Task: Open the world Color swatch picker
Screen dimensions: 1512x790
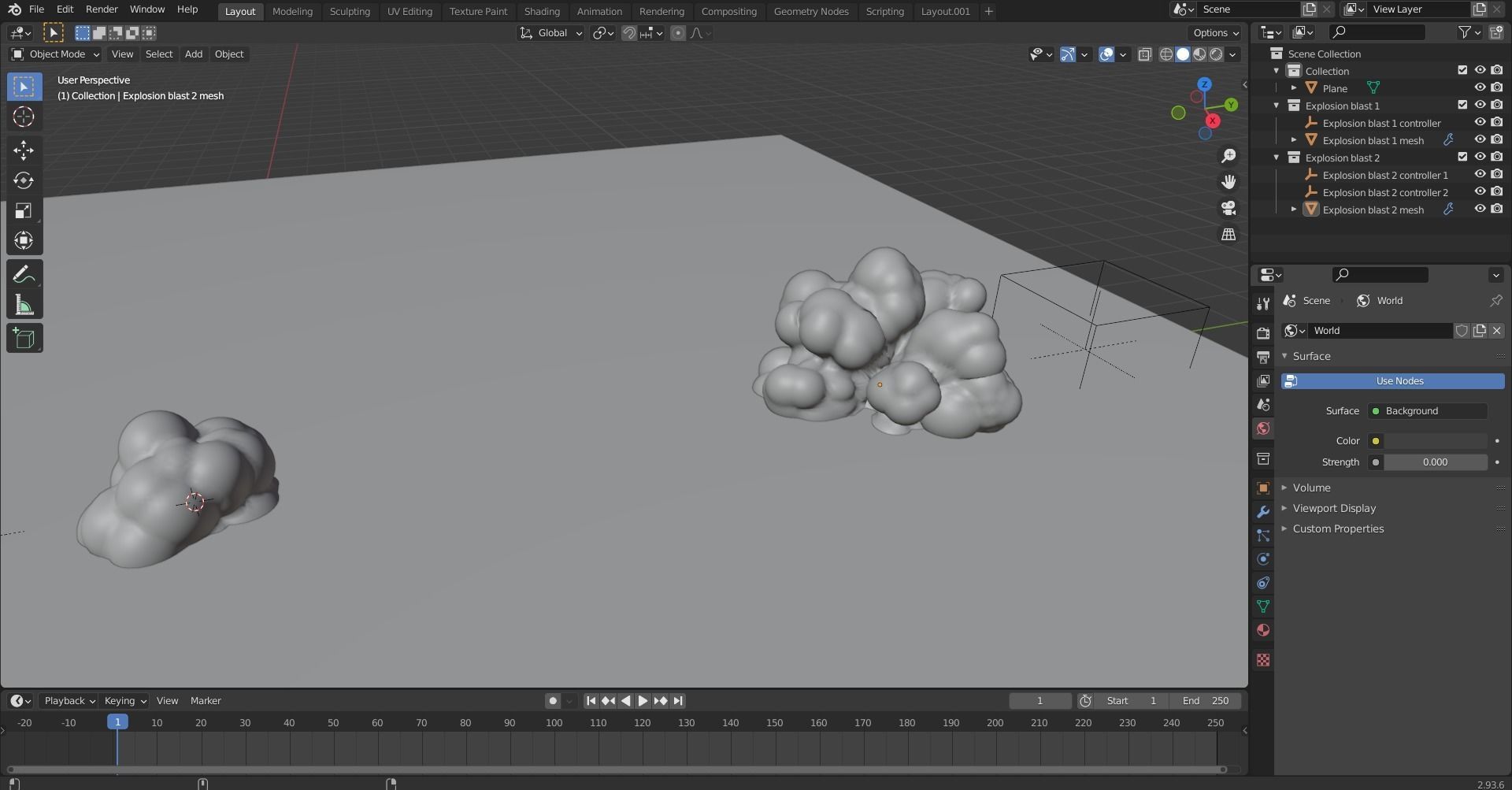Action: [x=1376, y=440]
